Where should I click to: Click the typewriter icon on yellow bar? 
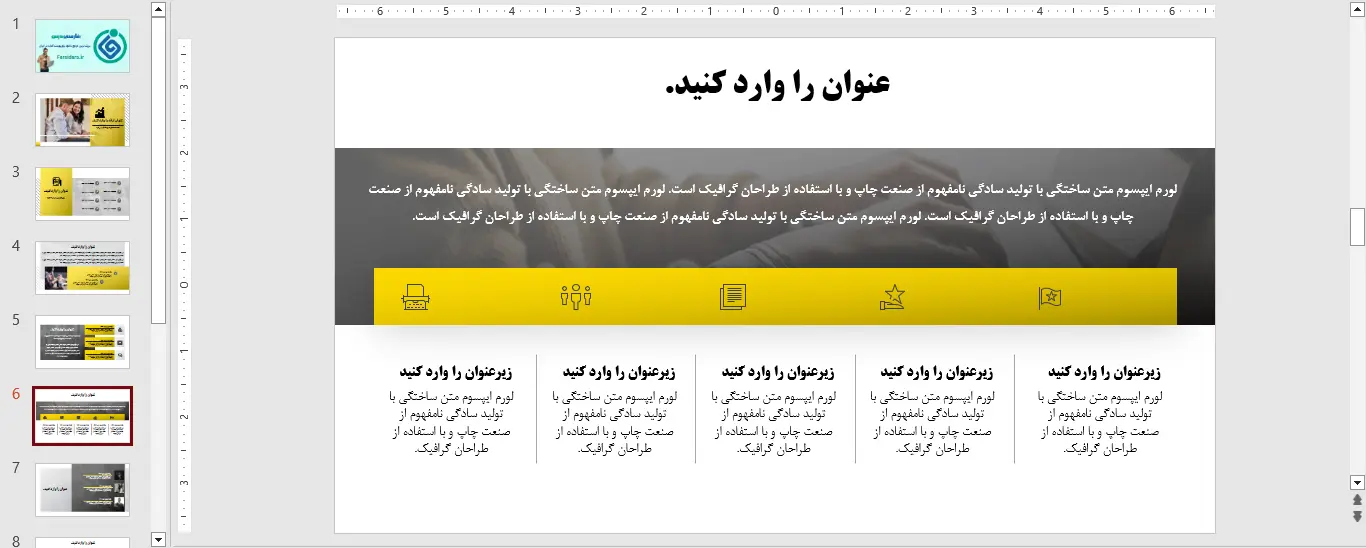(x=416, y=297)
